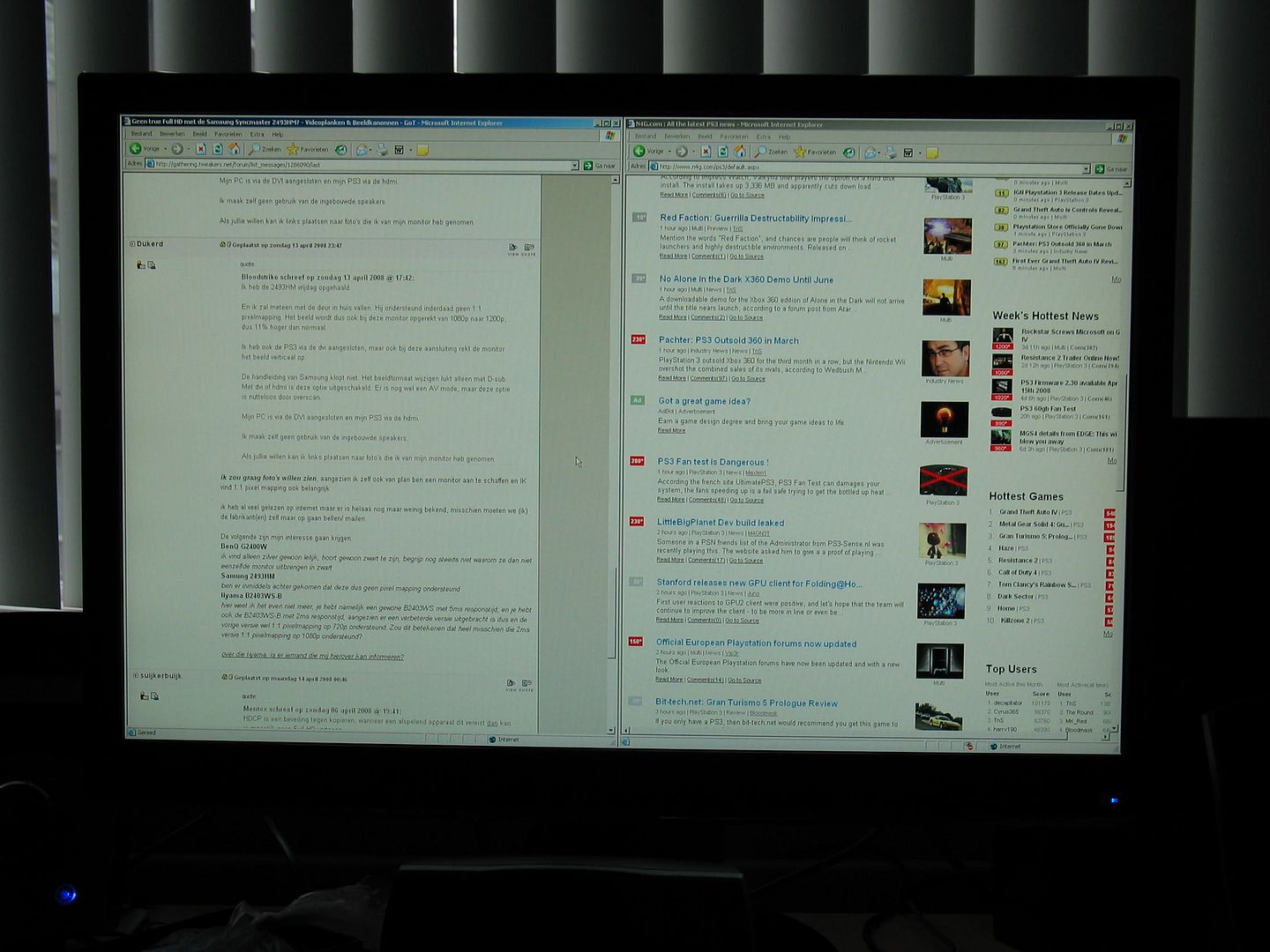Screen dimensions: 1270x952
Task: Stop page loading in the N4G window
Action: coord(706,152)
